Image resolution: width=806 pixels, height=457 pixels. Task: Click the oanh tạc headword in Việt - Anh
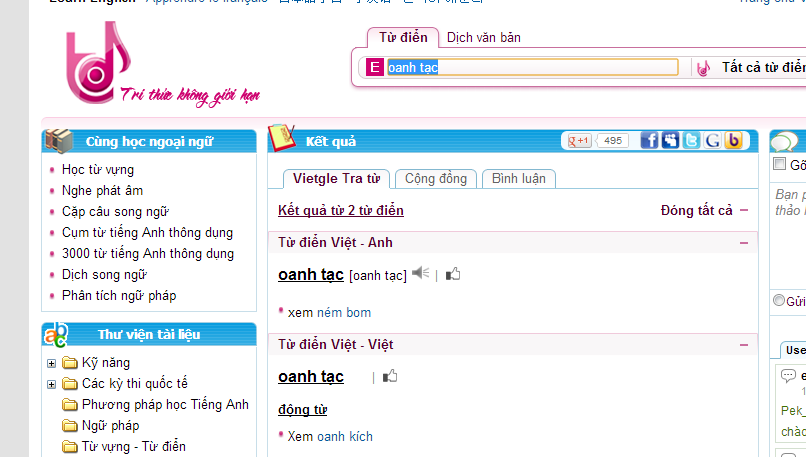point(310,275)
